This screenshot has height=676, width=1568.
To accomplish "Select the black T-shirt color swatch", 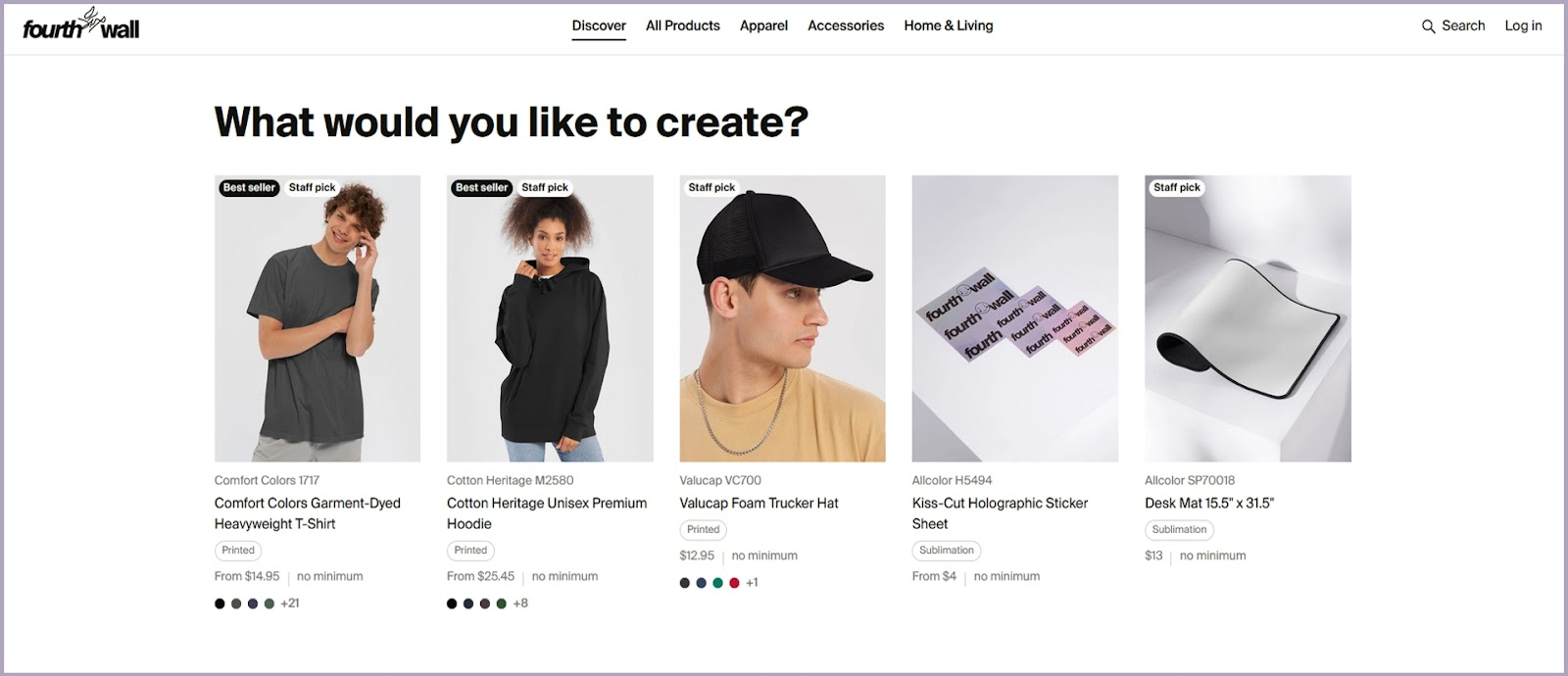I will [220, 604].
